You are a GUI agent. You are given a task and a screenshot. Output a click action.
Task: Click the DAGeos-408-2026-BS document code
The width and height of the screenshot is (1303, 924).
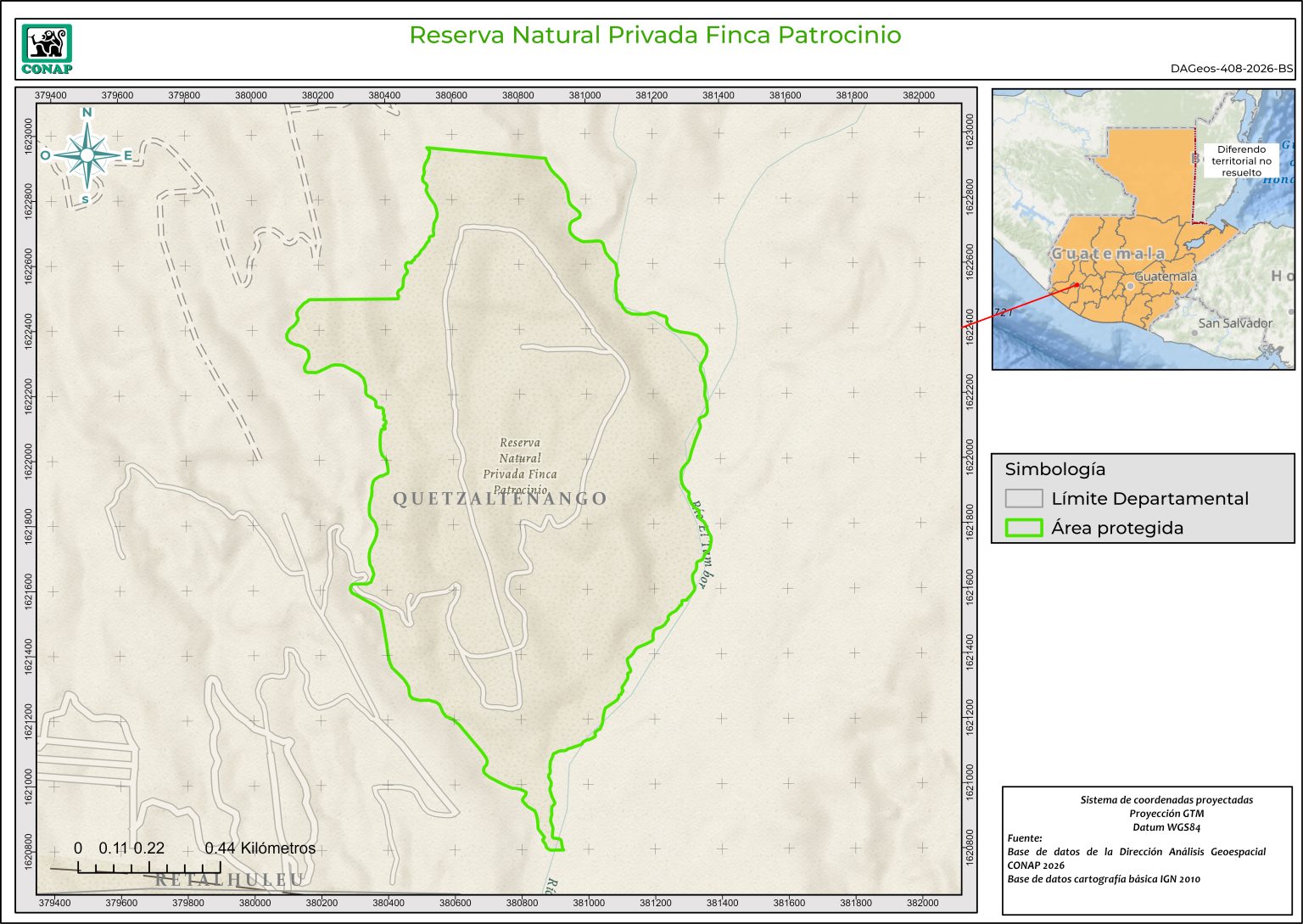[1232, 69]
